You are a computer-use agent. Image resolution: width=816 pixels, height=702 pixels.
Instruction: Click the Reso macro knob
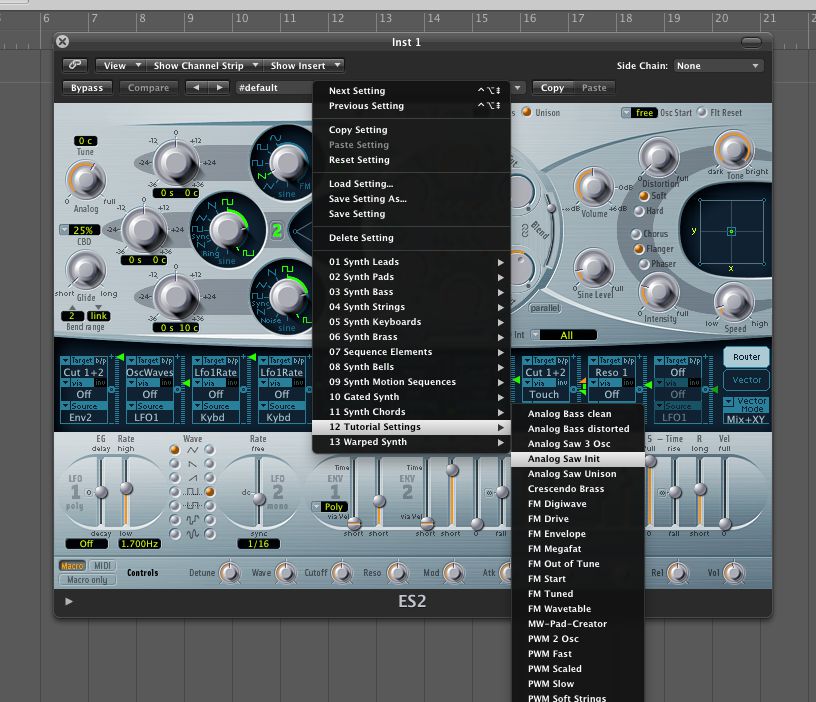click(398, 572)
